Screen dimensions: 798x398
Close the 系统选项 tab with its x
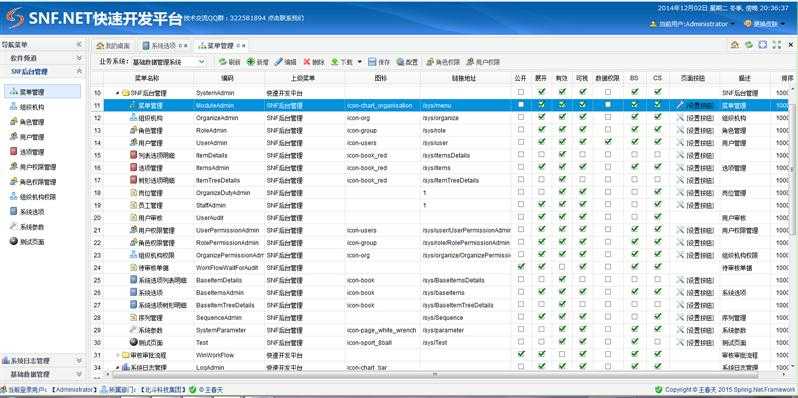pos(186,46)
